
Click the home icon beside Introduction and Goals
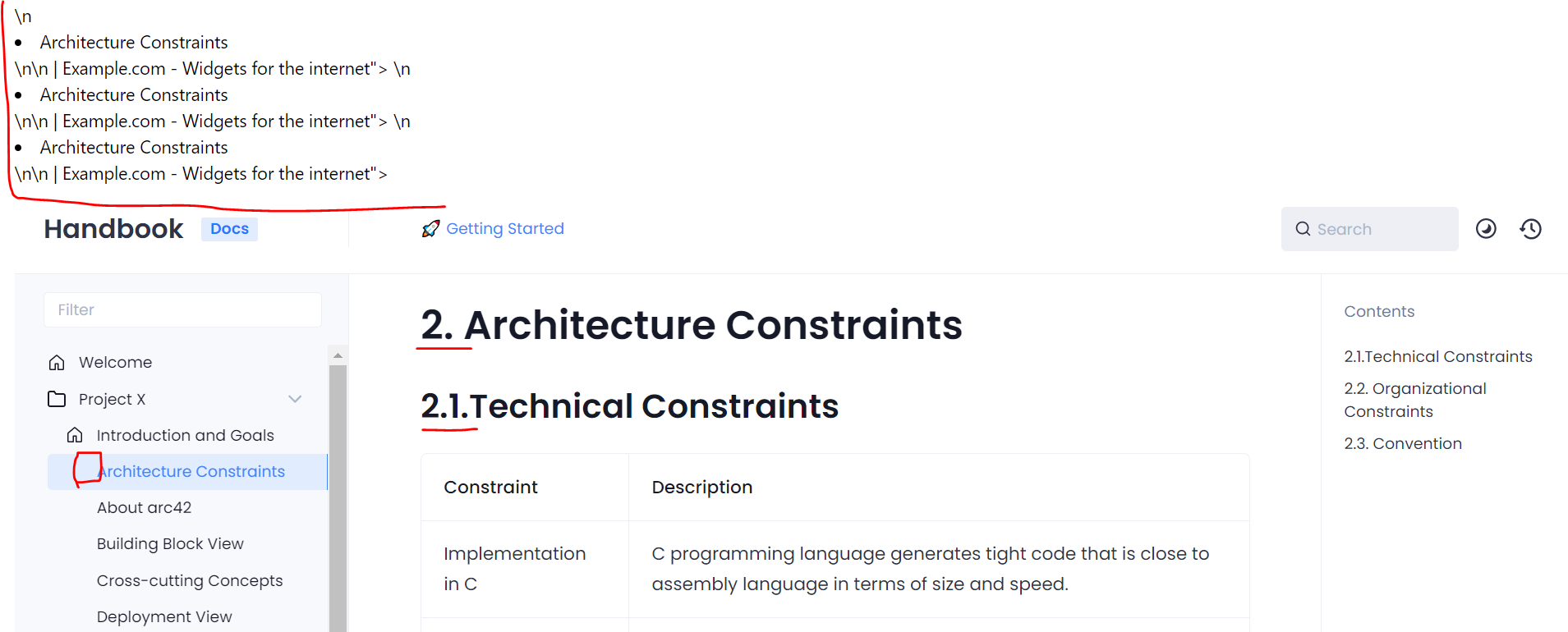pyautogui.click(x=75, y=435)
